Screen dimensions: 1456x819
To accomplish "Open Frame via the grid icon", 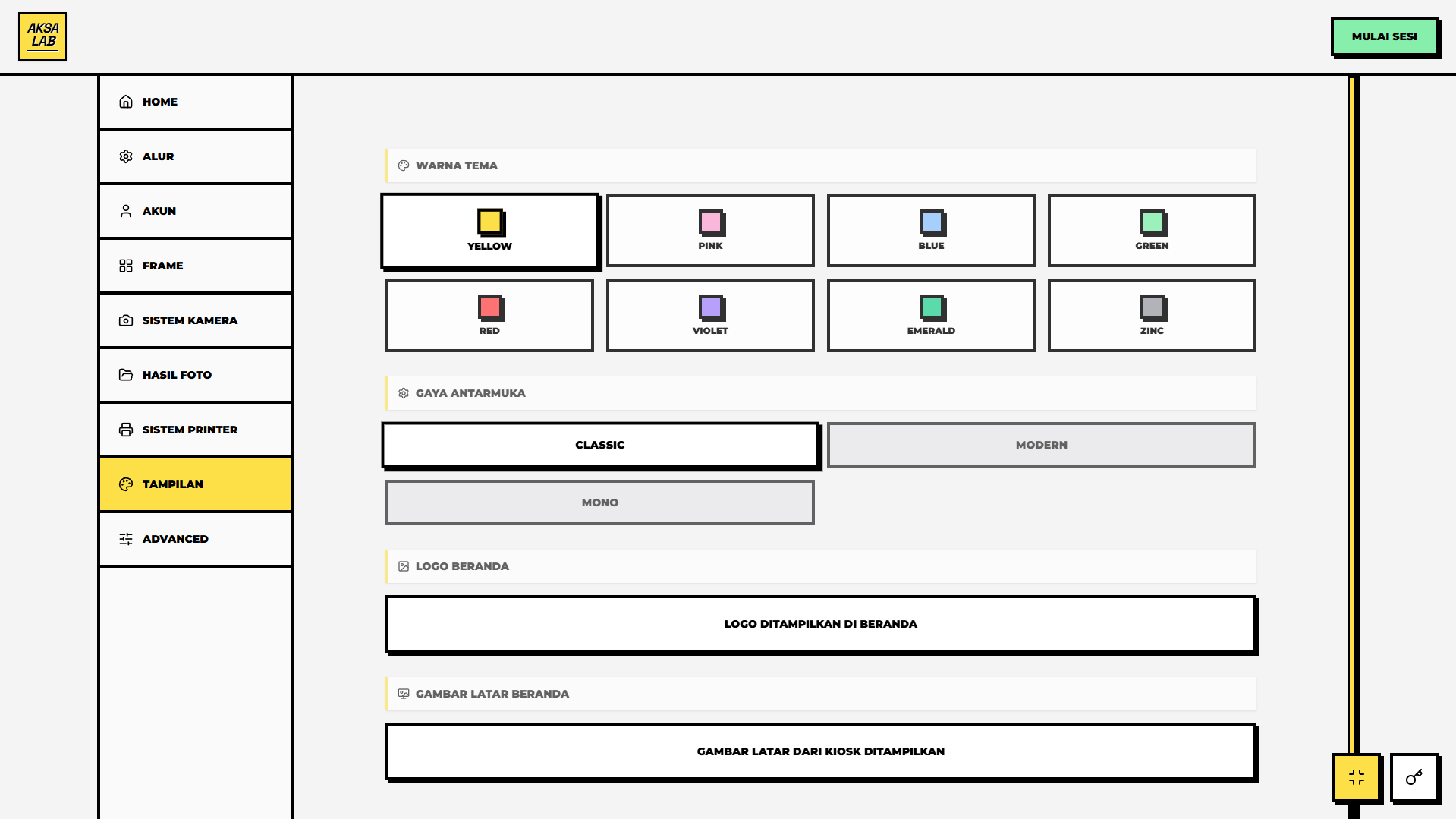I will click(x=126, y=266).
